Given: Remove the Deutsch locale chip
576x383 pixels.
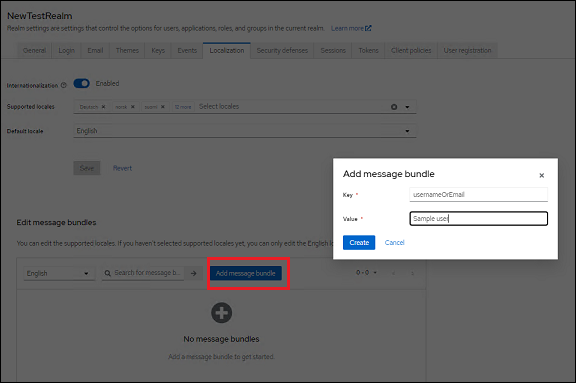Looking at the screenshot, I should tap(104, 107).
